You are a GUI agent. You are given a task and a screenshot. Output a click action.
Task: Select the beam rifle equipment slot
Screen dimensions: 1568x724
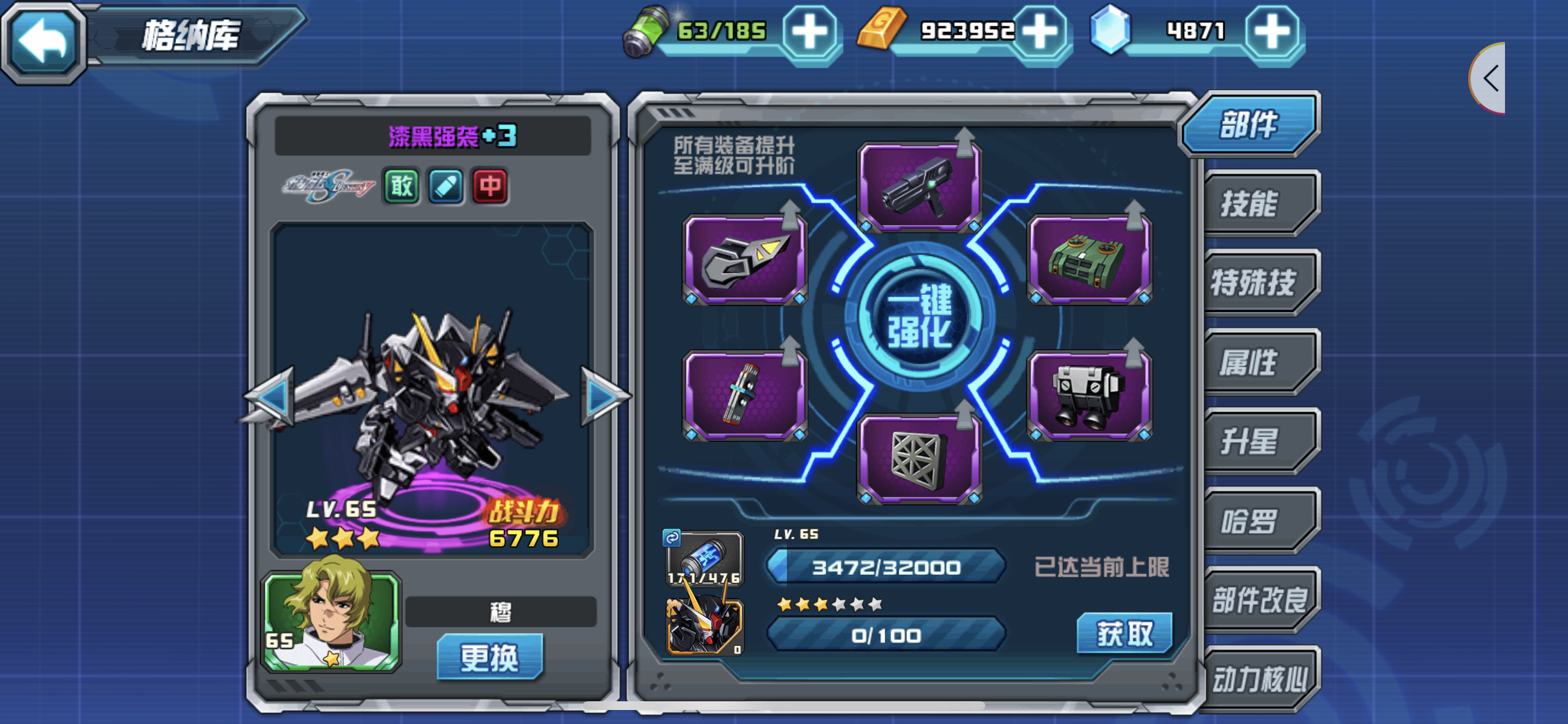[919, 187]
